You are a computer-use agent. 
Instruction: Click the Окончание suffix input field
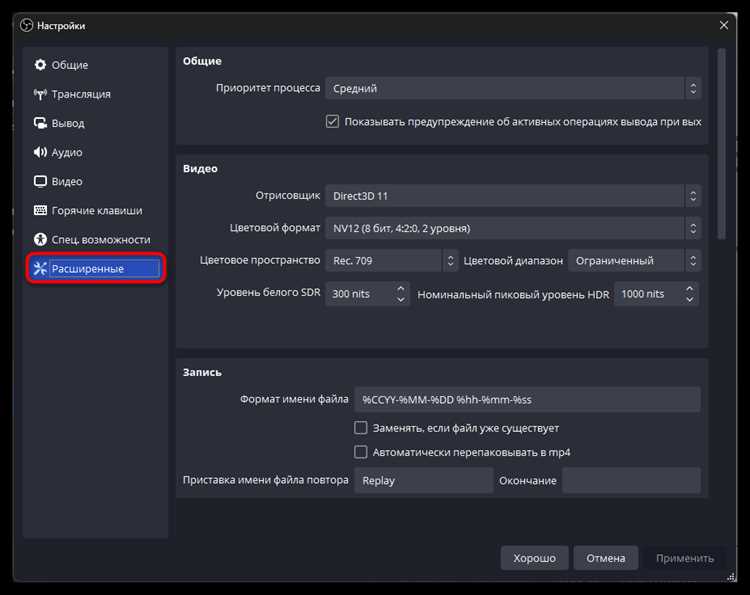pyautogui.click(x=631, y=481)
